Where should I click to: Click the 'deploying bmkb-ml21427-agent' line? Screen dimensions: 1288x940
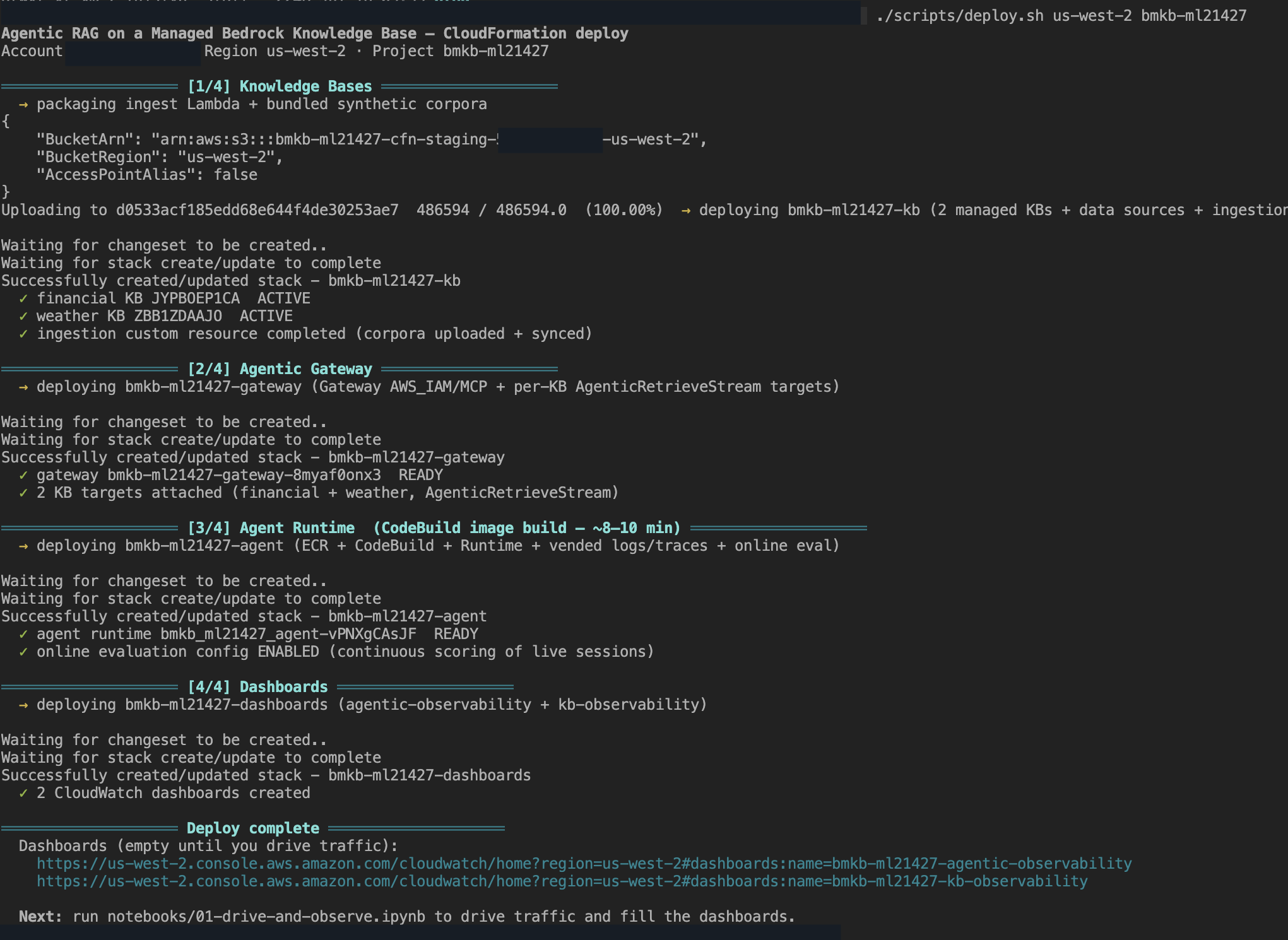(429, 546)
